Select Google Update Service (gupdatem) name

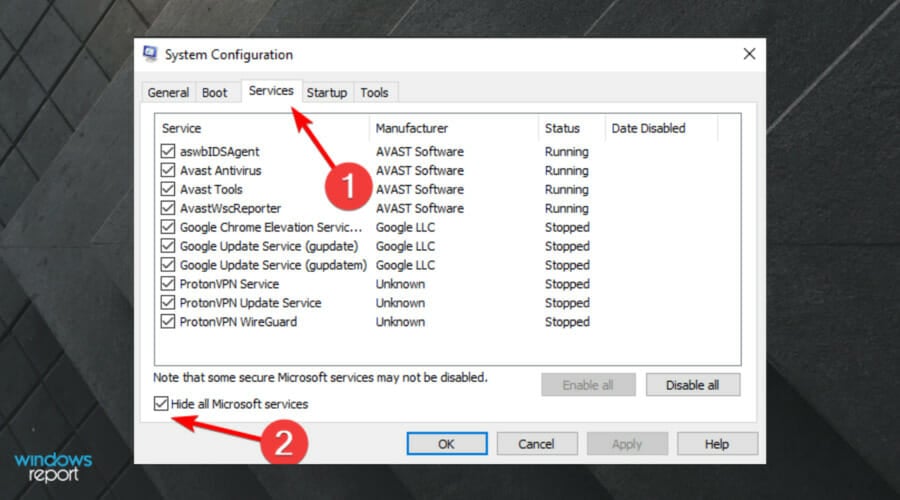coord(273,265)
